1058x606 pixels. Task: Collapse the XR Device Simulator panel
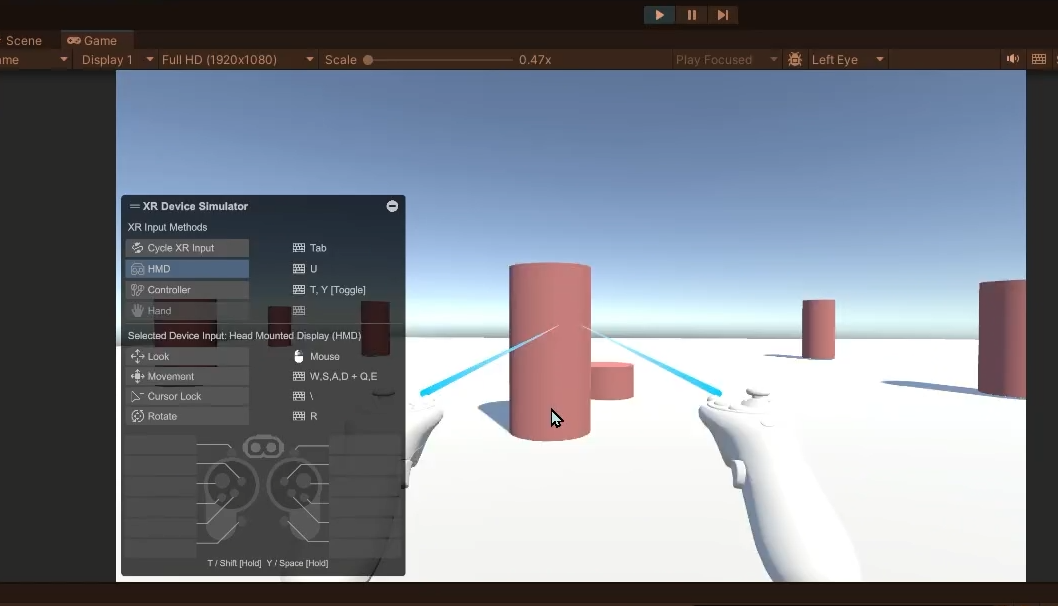(x=392, y=206)
